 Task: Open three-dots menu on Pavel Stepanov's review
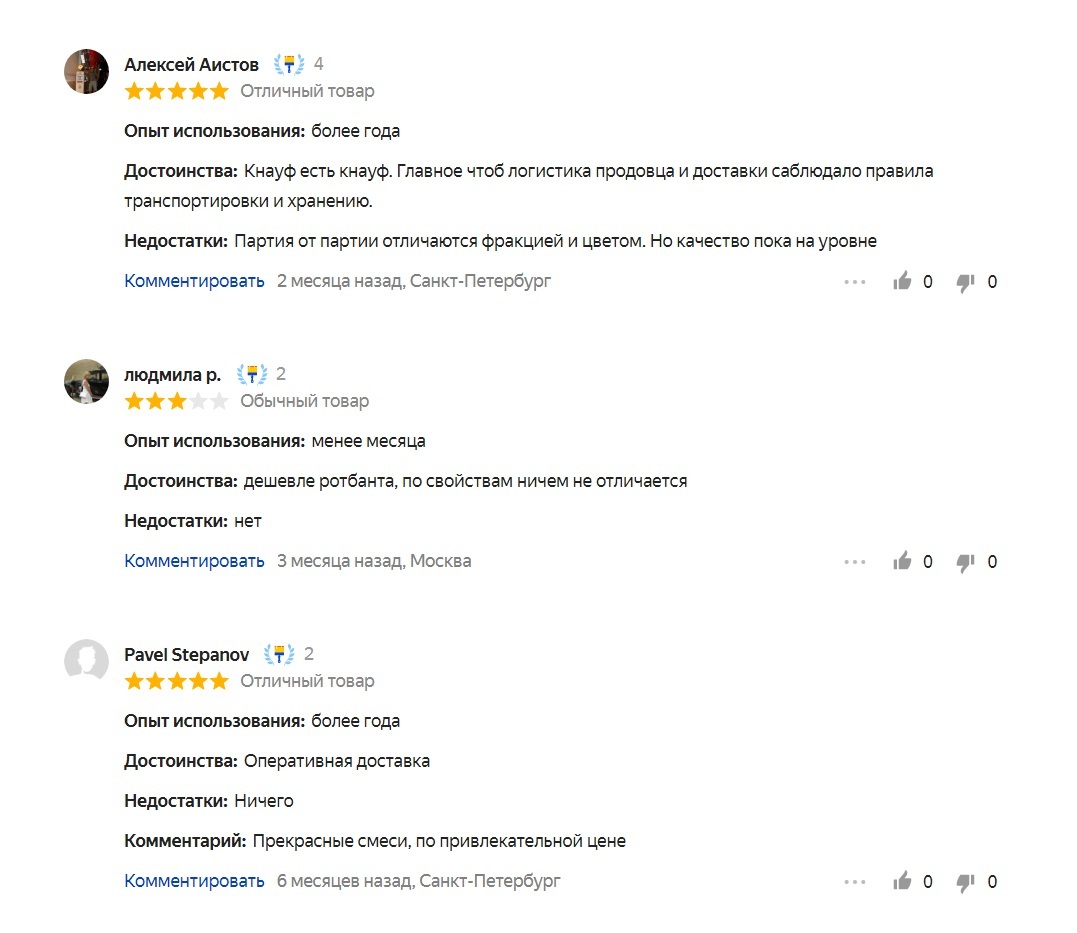pos(854,881)
